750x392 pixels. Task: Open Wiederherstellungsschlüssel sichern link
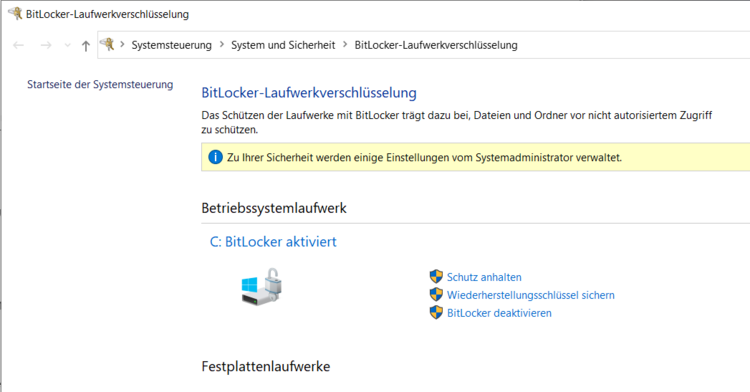pos(530,295)
